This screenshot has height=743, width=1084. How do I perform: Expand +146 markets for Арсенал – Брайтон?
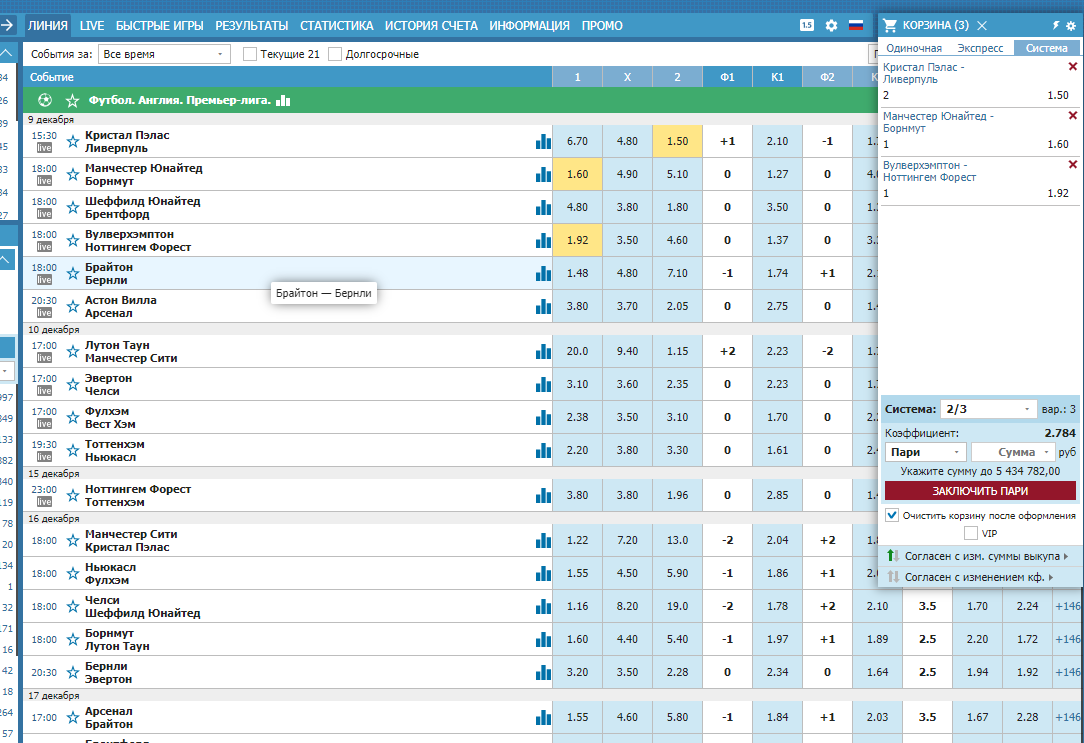point(1068,717)
